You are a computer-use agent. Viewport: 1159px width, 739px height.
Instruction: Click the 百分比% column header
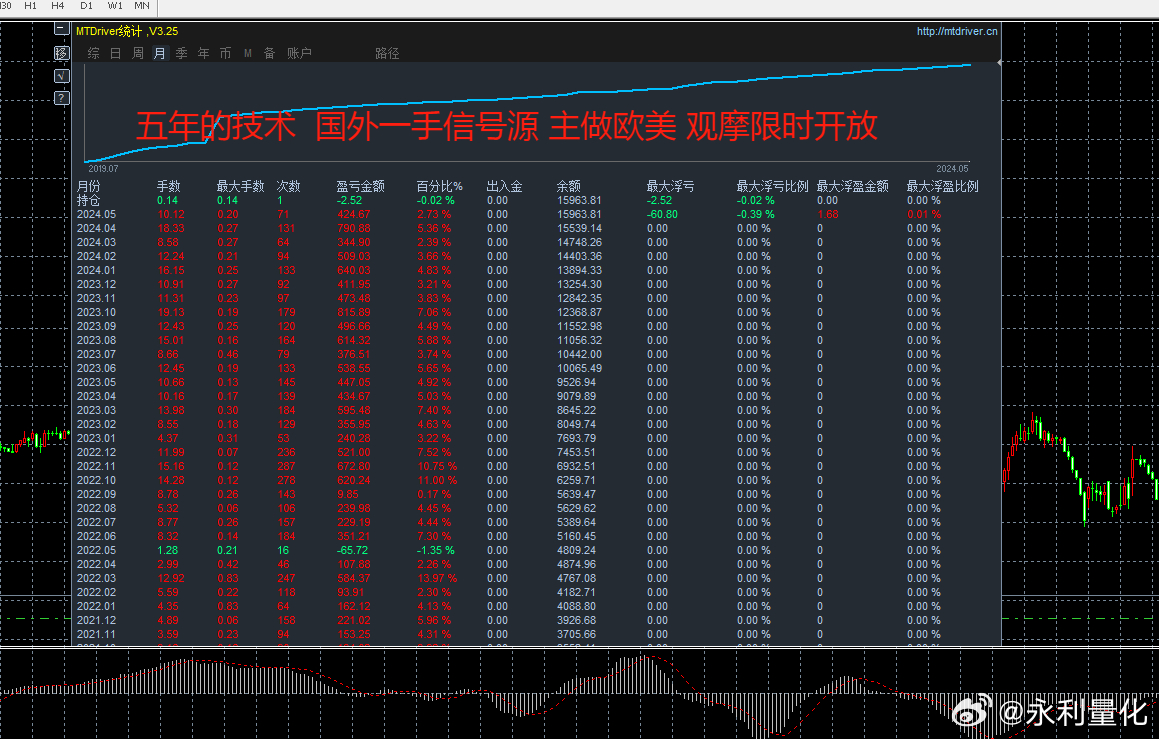440,186
